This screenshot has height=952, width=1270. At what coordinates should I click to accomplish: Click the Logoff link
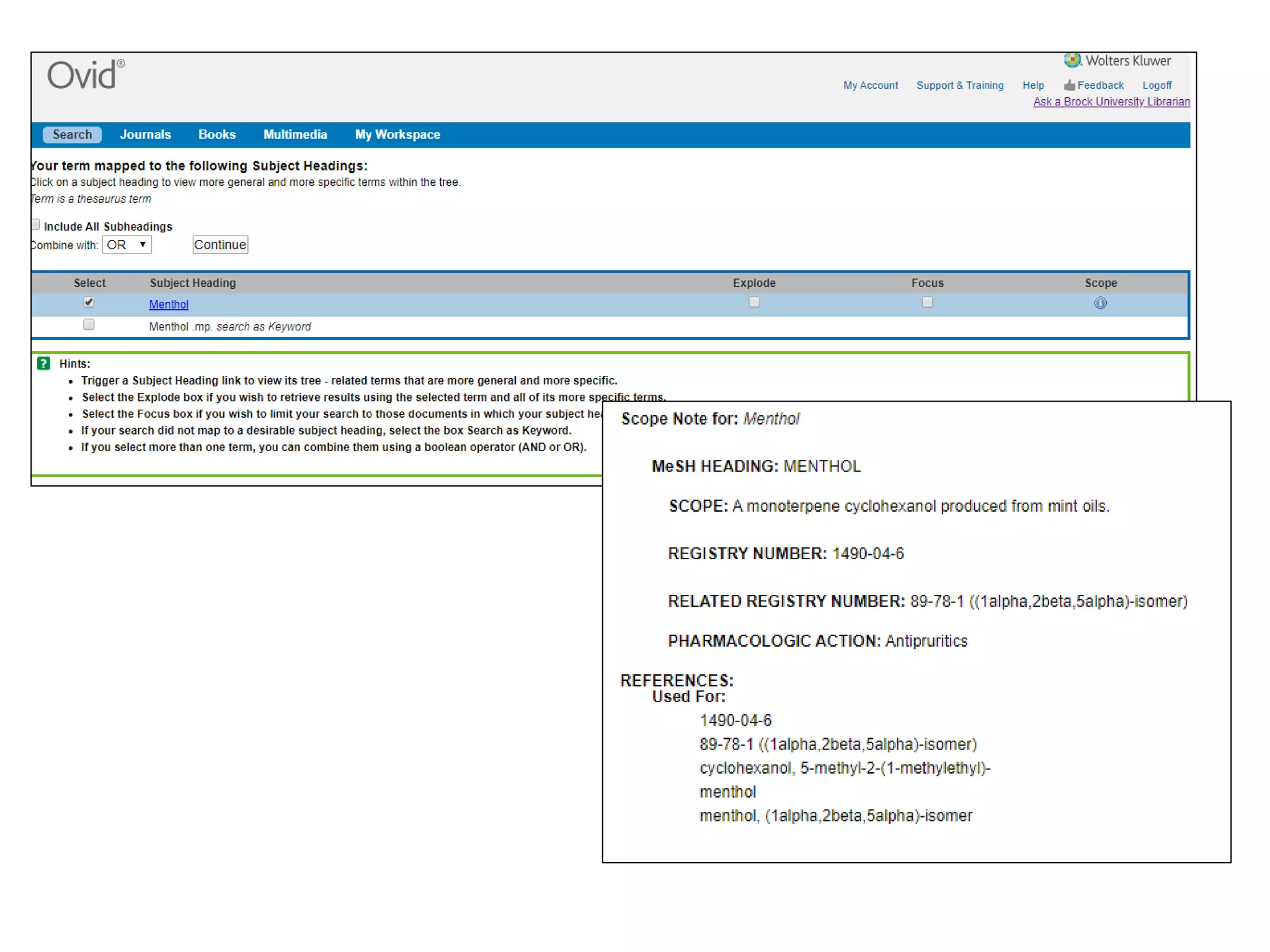pos(1157,86)
